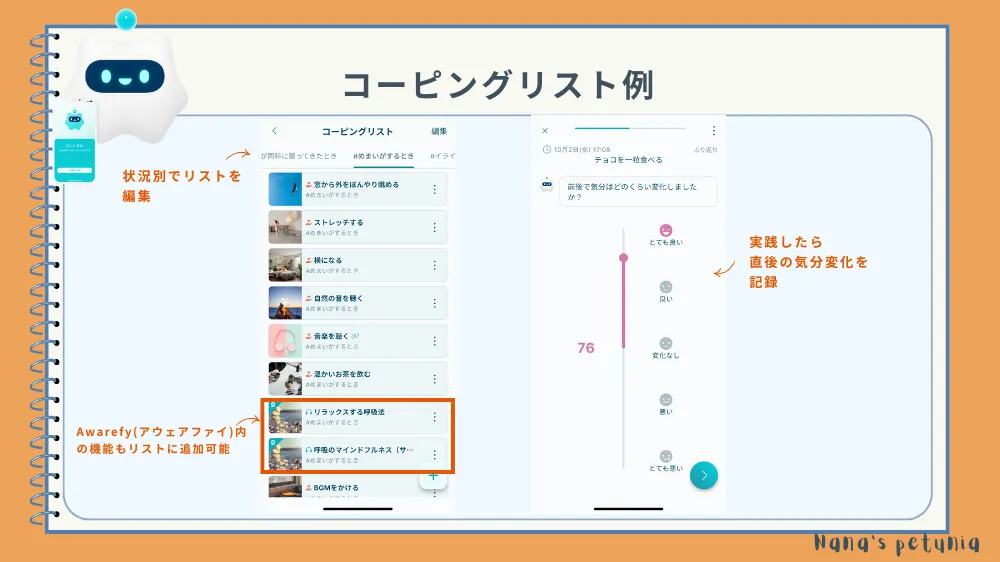Click the blue sky thumbnail of 窓から外をぼんやり眺める
The height and width of the screenshot is (562, 1000).
tap(285, 189)
